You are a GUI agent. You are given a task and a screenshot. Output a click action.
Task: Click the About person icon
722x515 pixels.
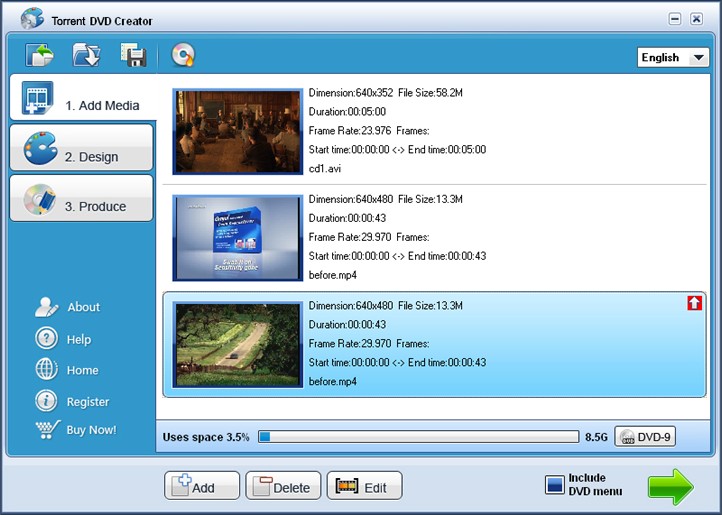pyautogui.click(x=46, y=307)
